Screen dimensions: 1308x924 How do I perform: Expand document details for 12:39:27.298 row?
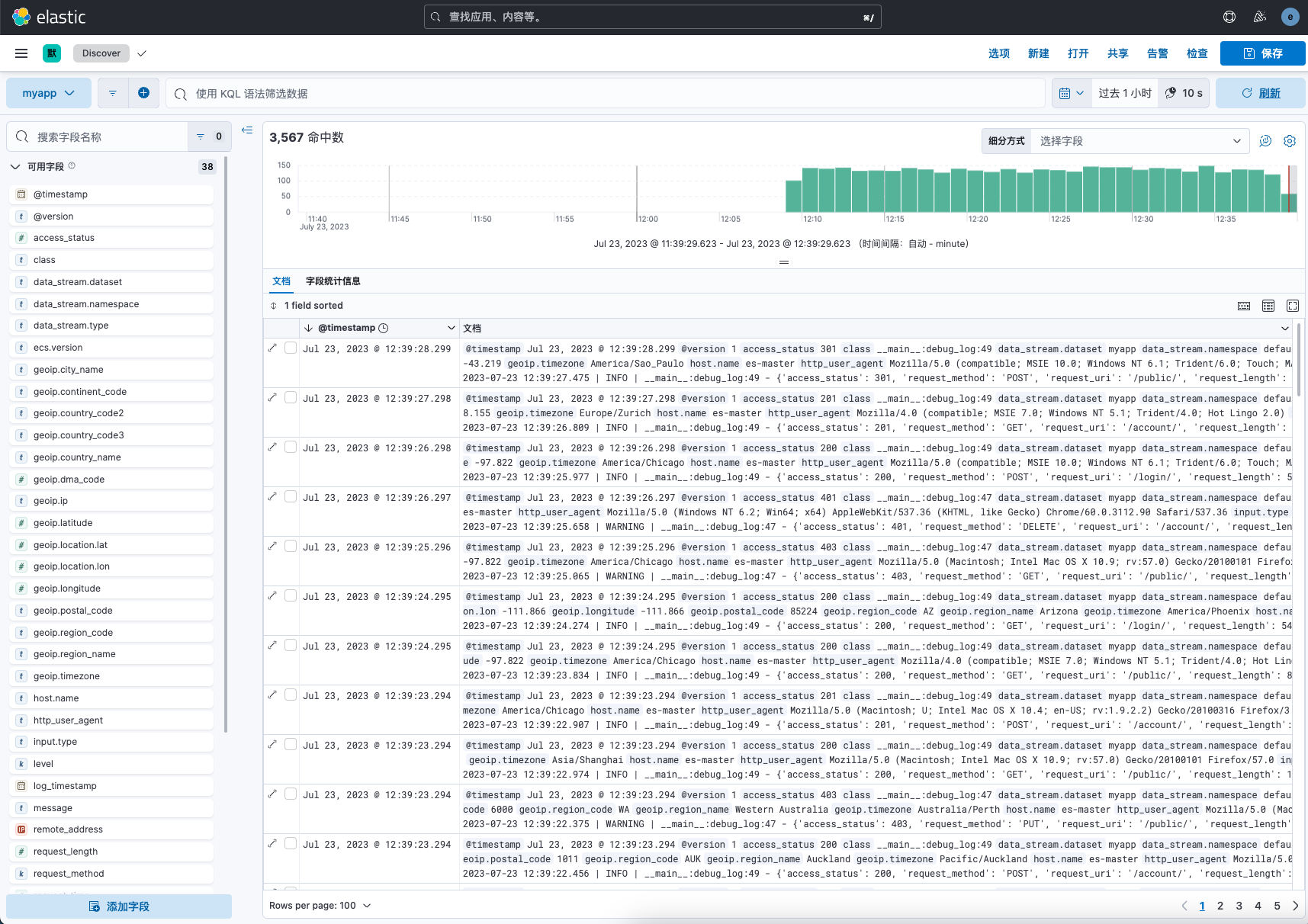(272, 397)
